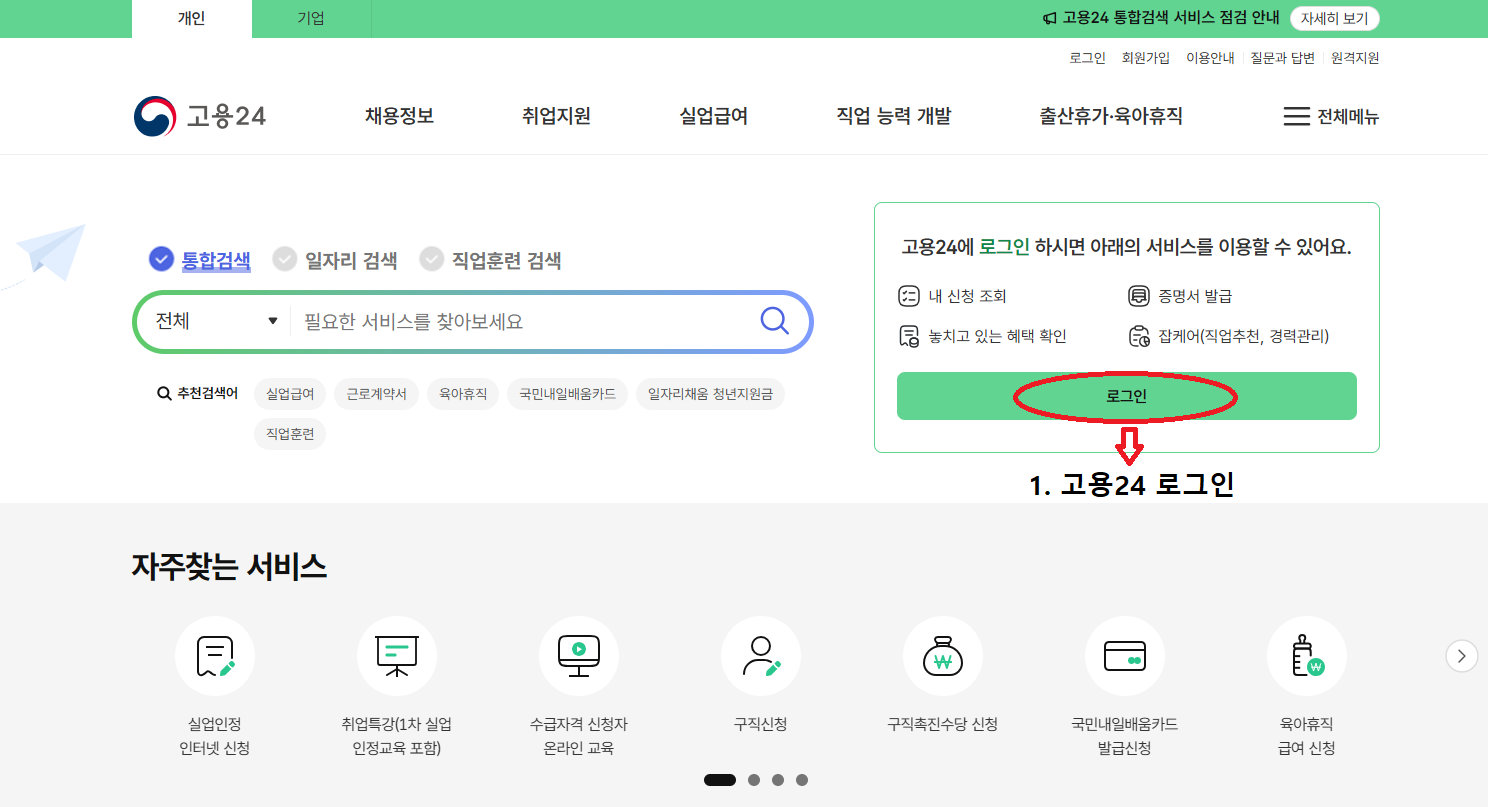Open the 국민내일배움카드 발급신청 card icon
Image resolution: width=1488 pixels, height=807 pixels.
tap(1125, 656)
